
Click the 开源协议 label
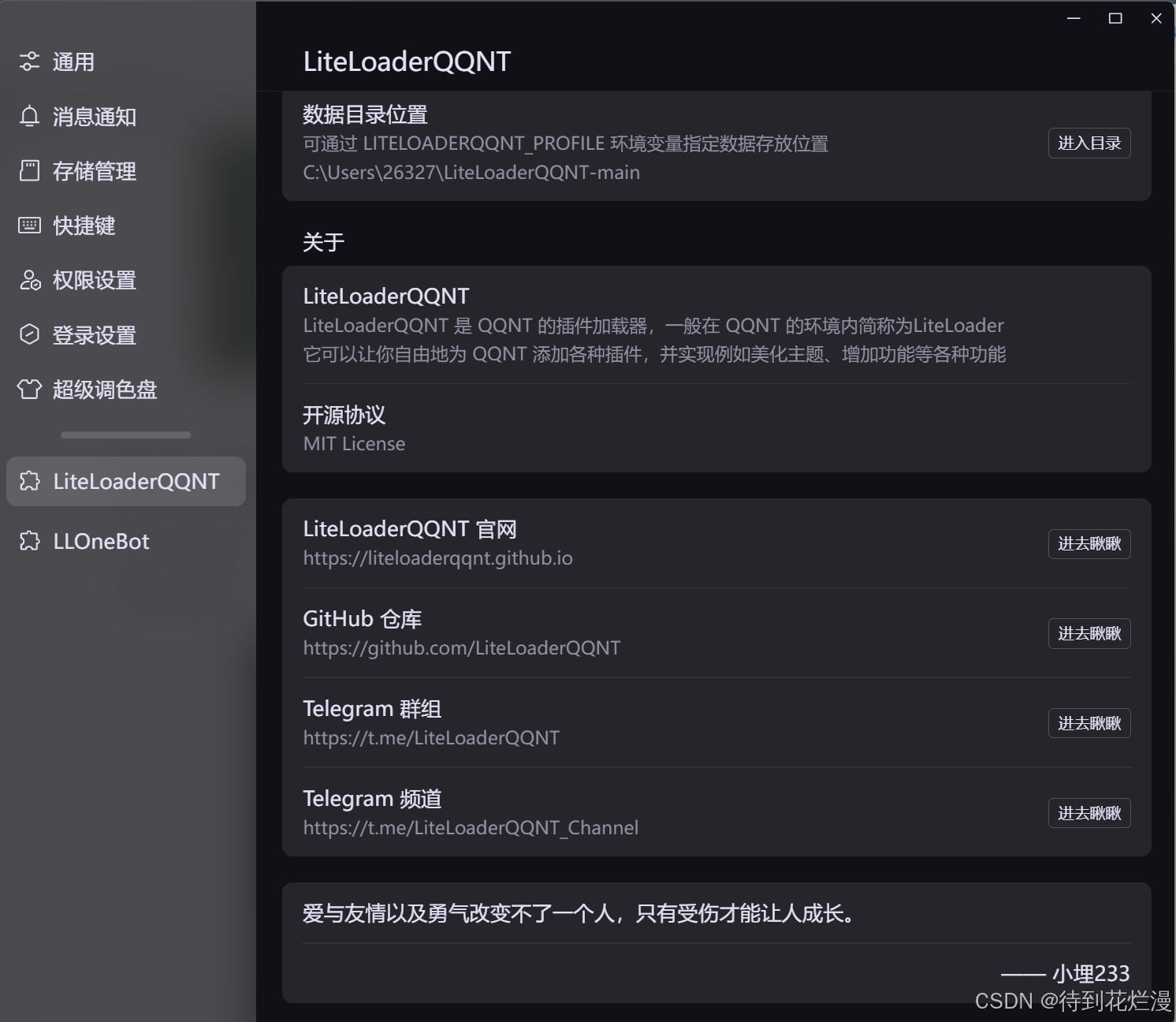click(x=344, y=415)
